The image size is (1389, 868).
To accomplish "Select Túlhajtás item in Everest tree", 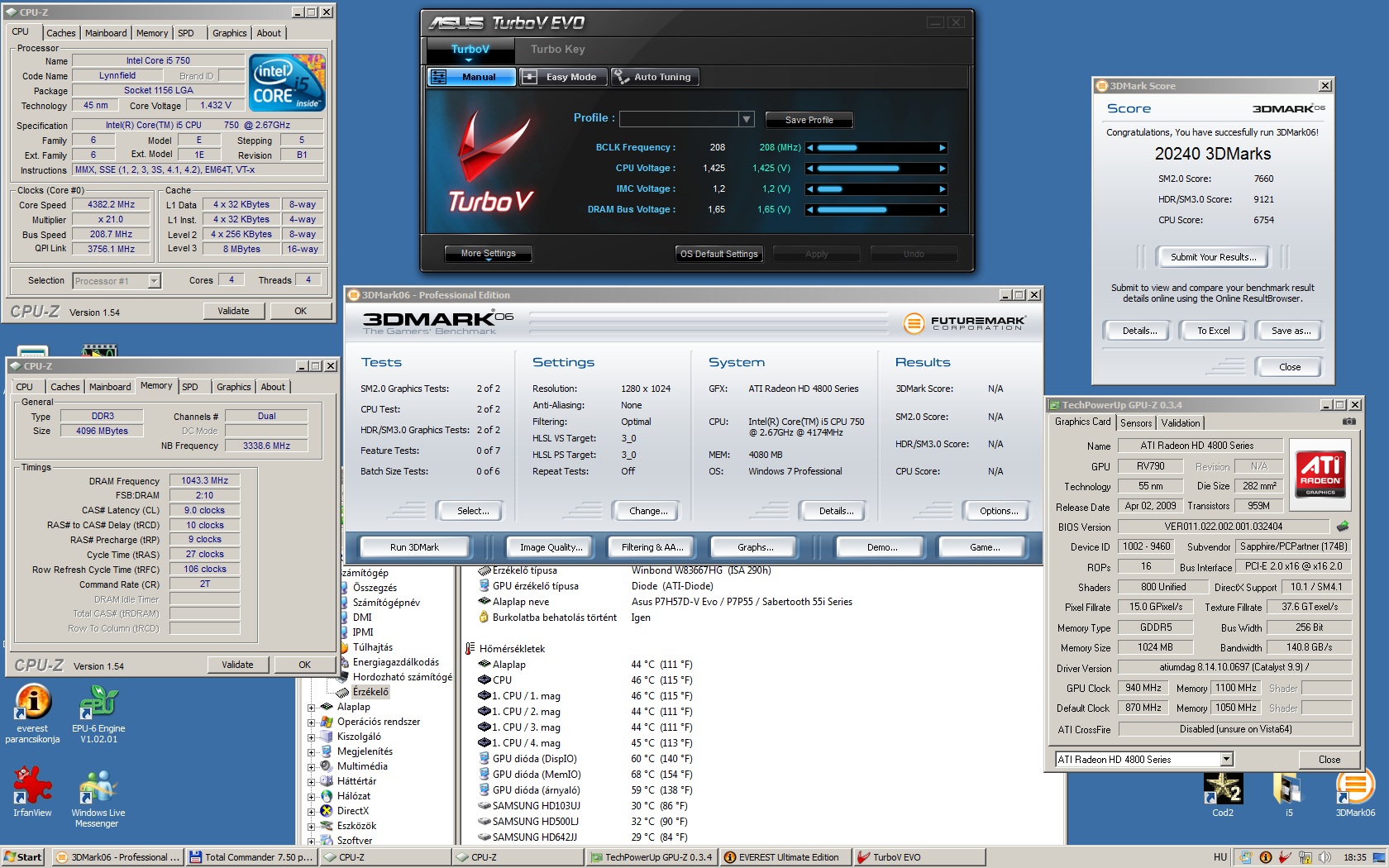I will coord(372,647).
